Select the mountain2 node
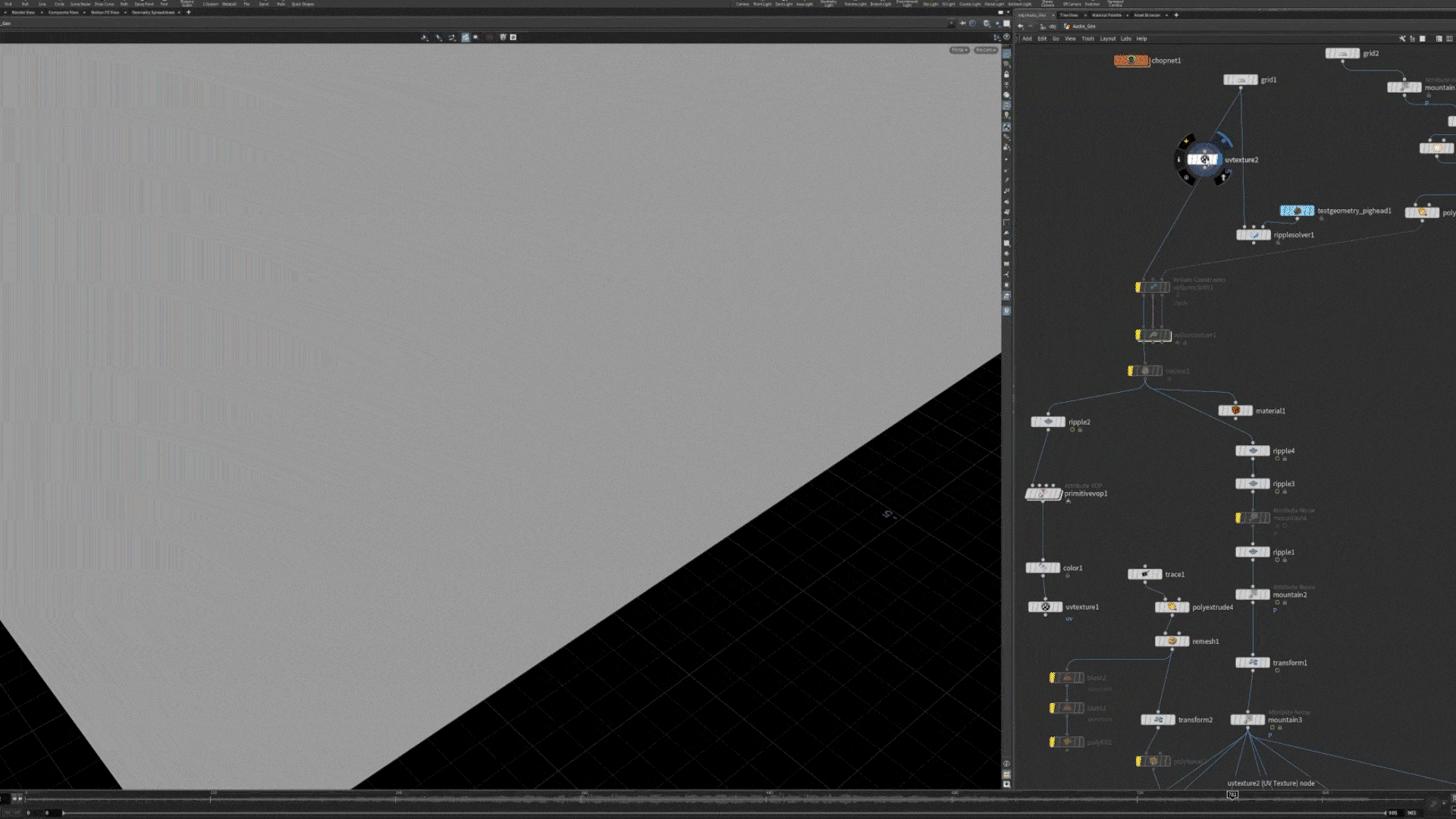The image size is (1456, 819). coord(1253,595)
